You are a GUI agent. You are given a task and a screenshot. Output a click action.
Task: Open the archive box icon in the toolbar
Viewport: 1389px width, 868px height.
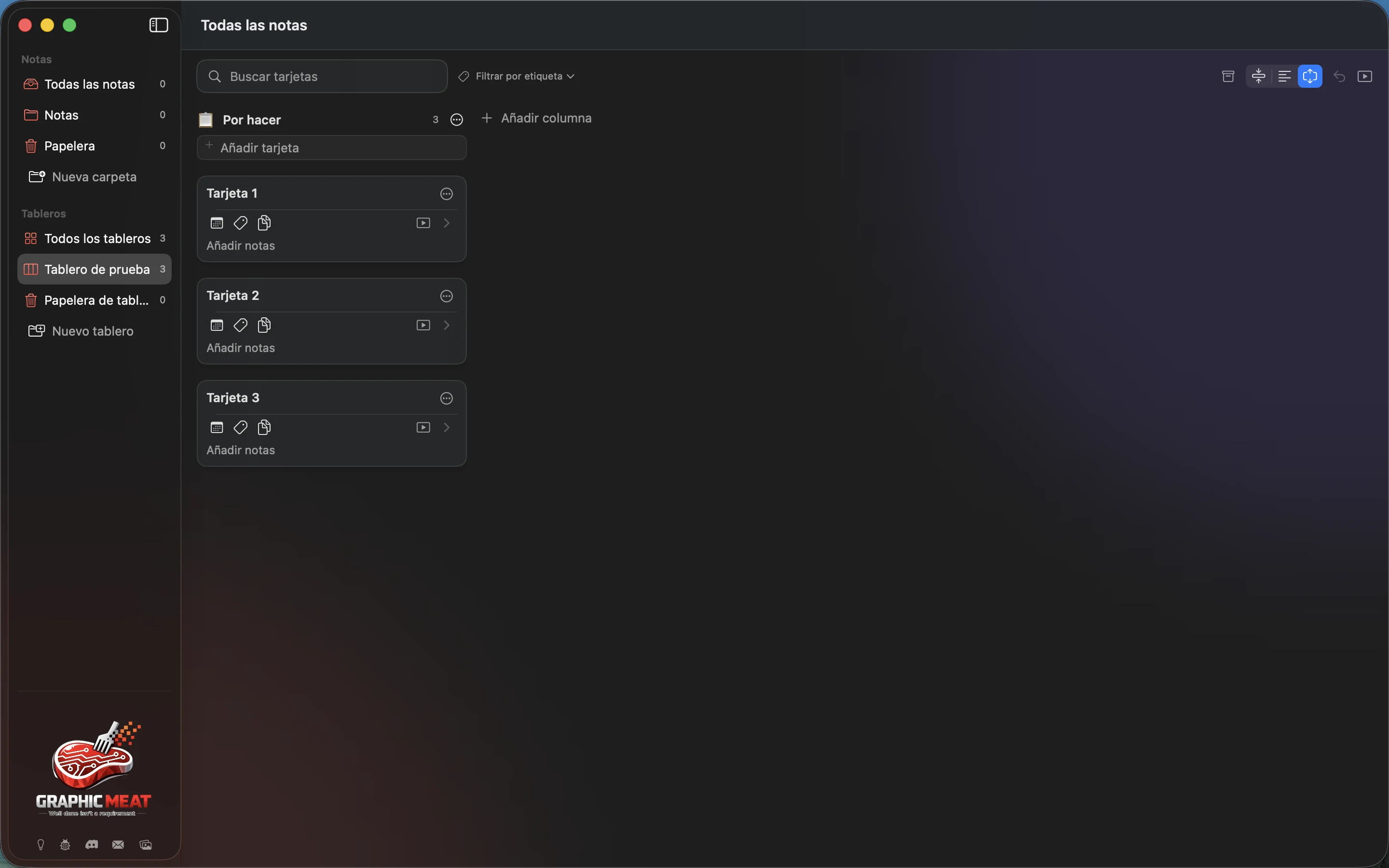[1228, 76]
